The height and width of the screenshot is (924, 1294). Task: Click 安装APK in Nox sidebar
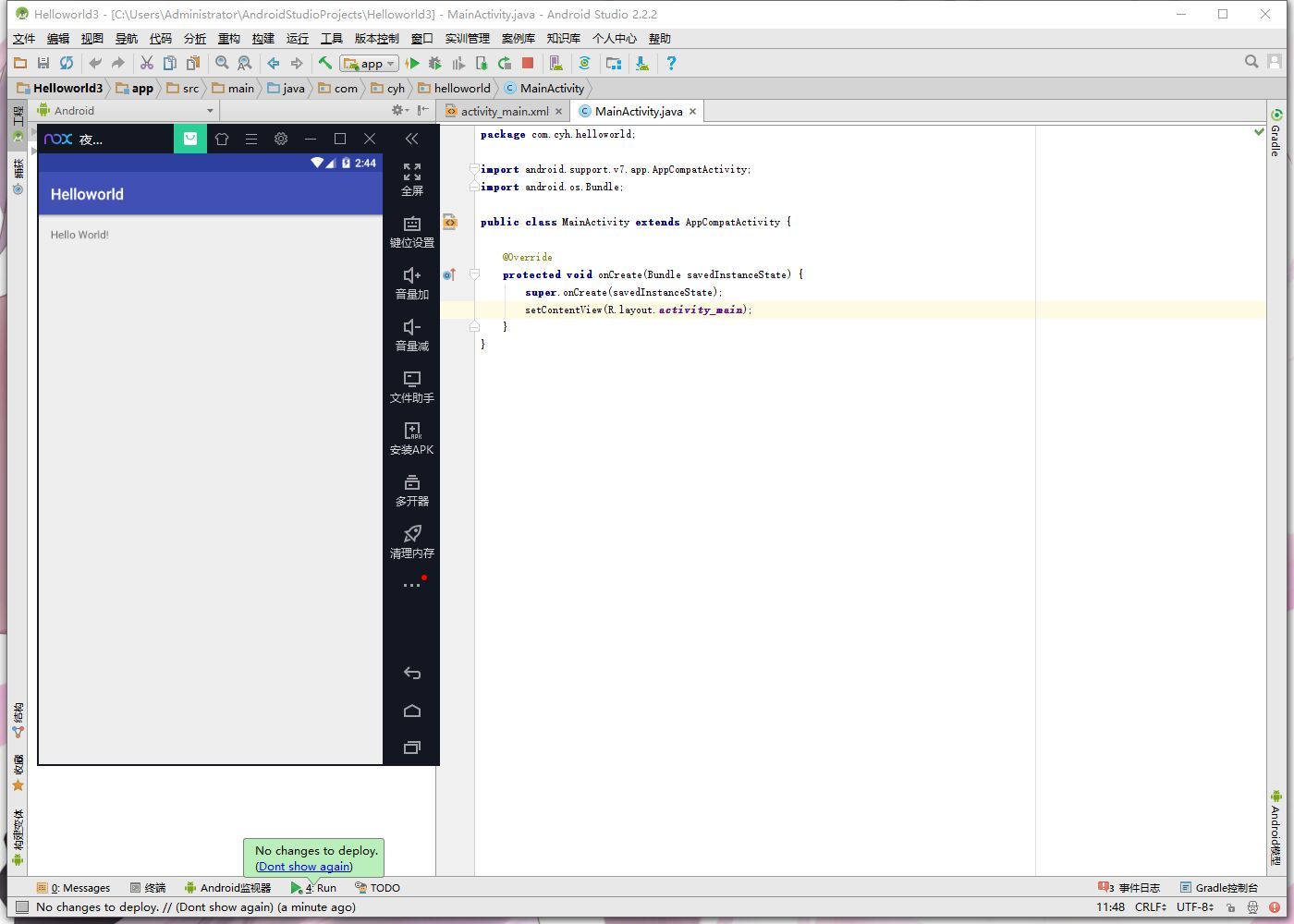click(x=412, y=438)
